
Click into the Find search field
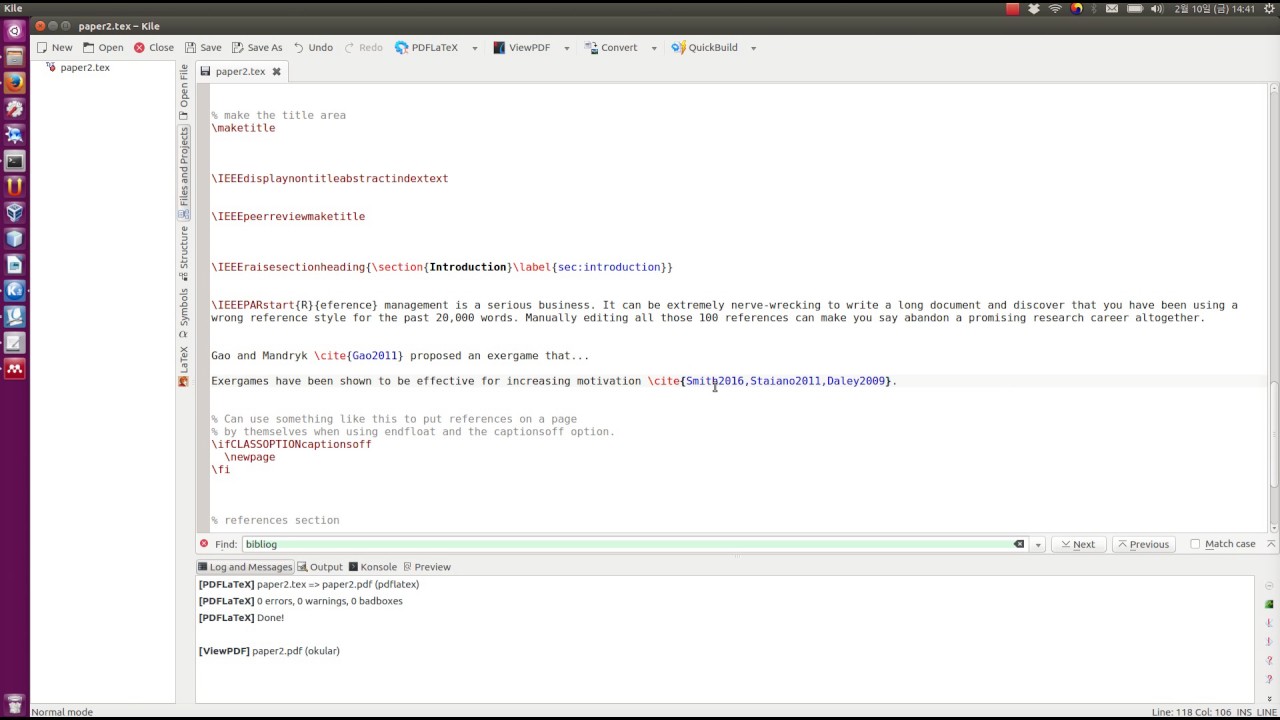tap(635, 544)
